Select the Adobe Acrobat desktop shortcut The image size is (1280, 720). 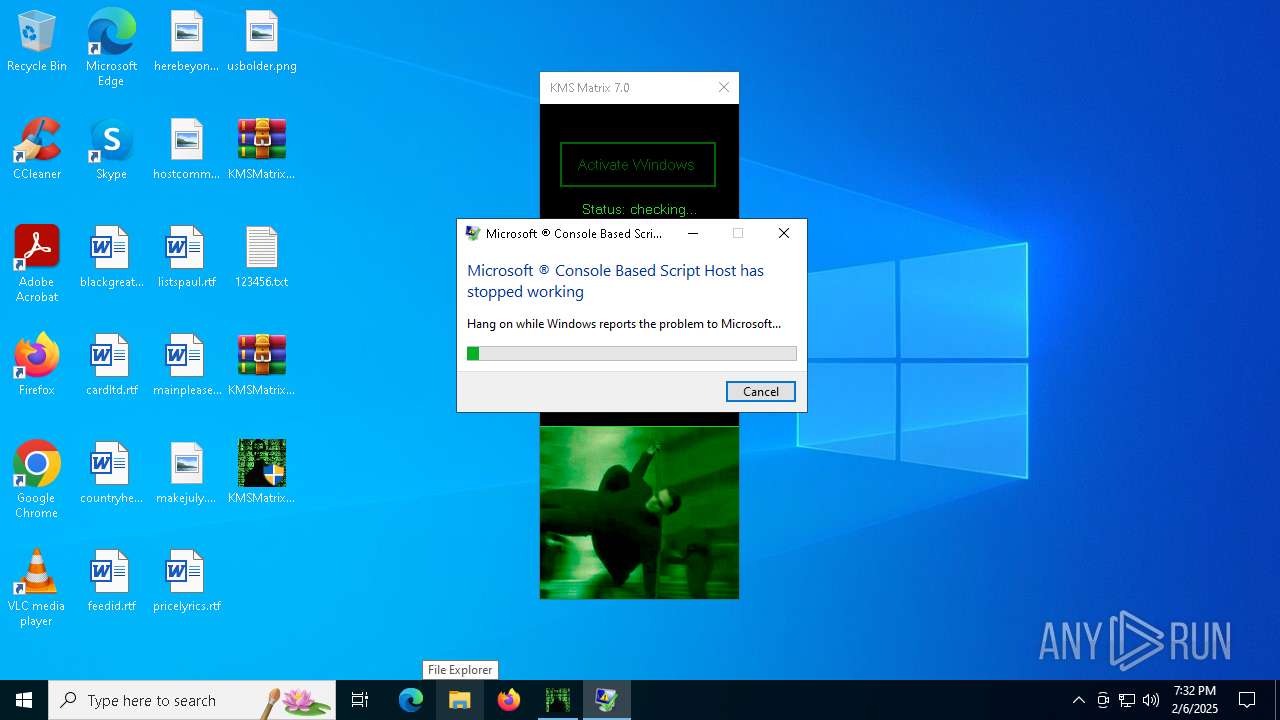click(37, 264)
